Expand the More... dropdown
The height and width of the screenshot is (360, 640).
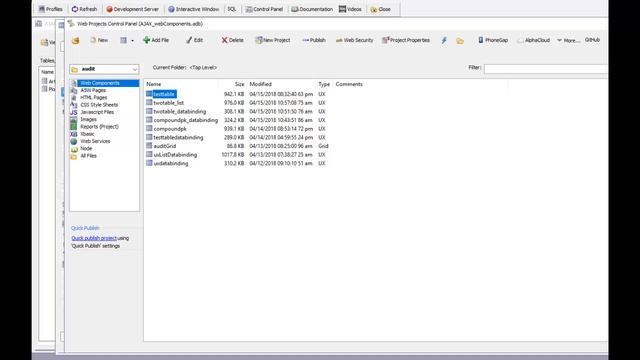[569, 40]
